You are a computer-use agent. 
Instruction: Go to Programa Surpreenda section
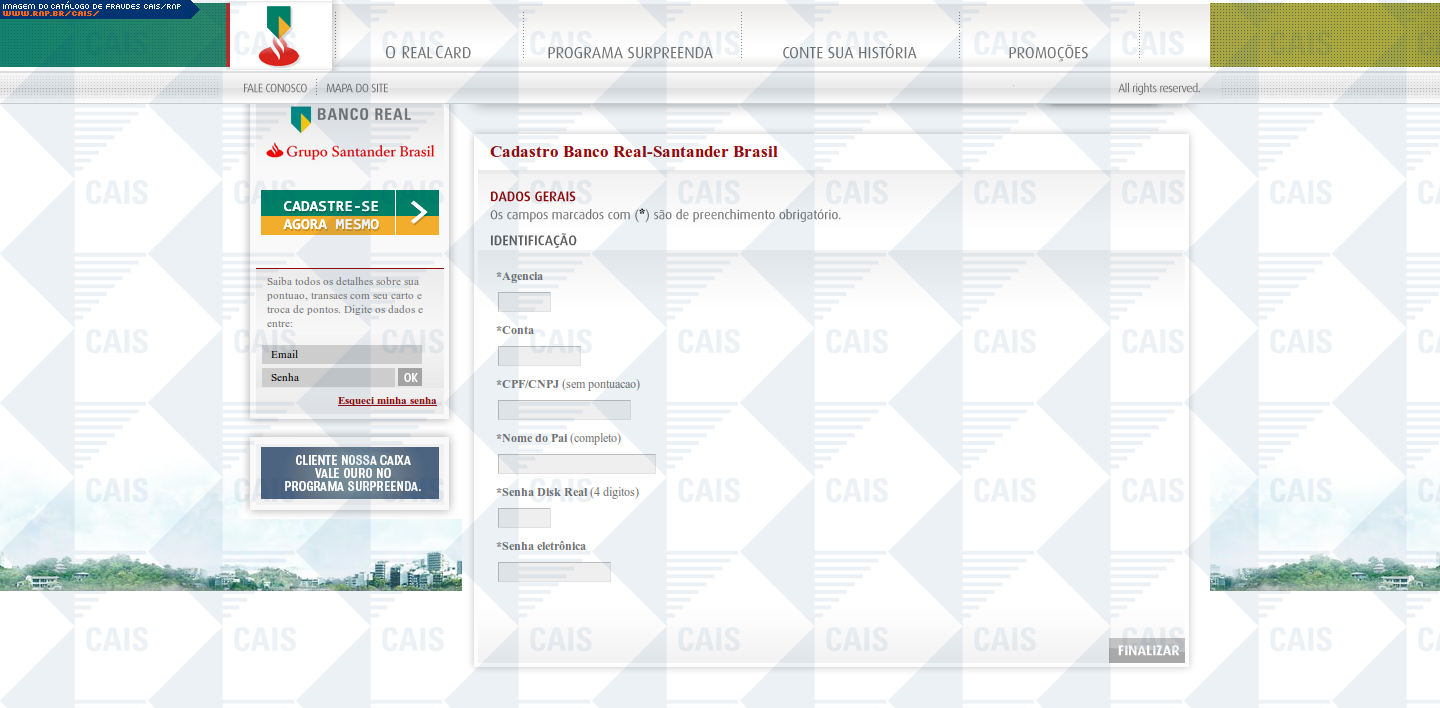(630, 53)
